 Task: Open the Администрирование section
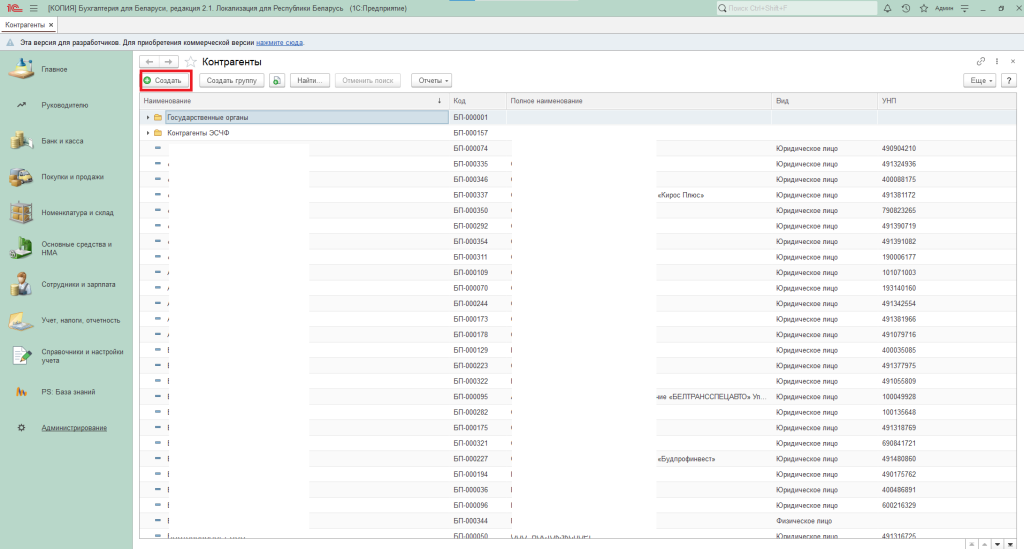(x=74, y=428)
